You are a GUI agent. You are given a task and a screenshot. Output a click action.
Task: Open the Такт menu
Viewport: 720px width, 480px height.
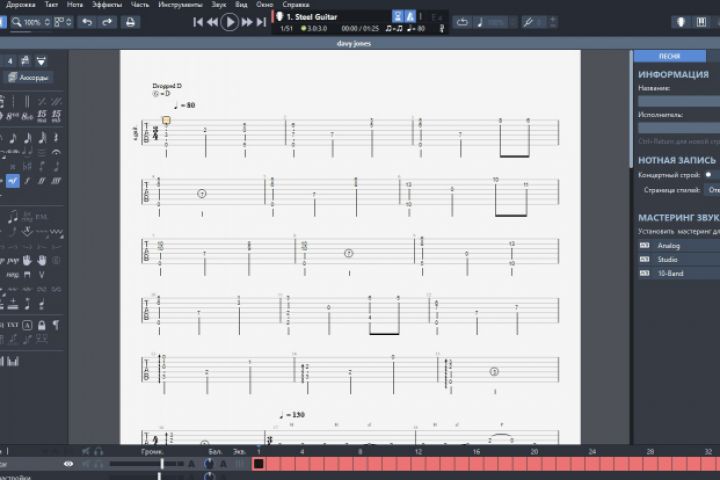(x=51, y=5)
